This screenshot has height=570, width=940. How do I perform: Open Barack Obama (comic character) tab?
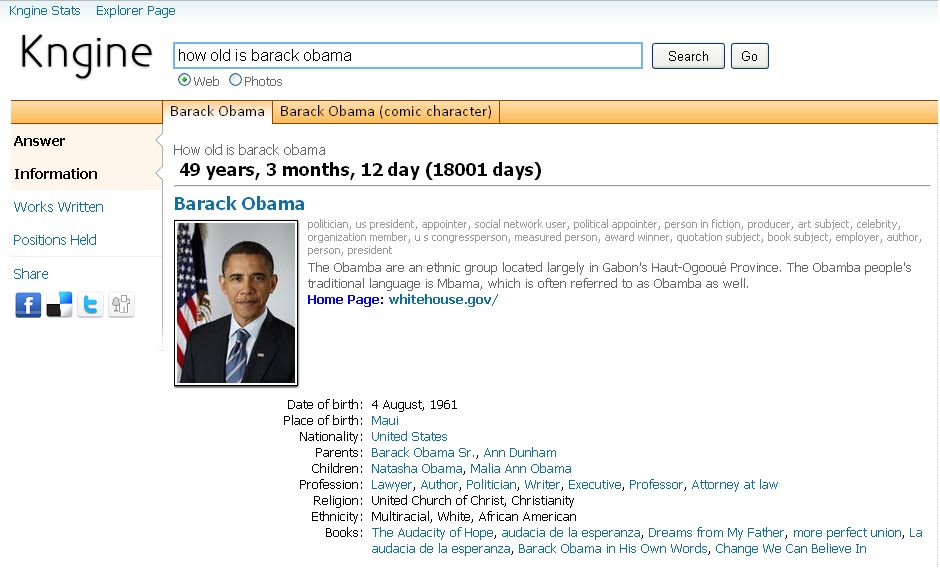385,111
